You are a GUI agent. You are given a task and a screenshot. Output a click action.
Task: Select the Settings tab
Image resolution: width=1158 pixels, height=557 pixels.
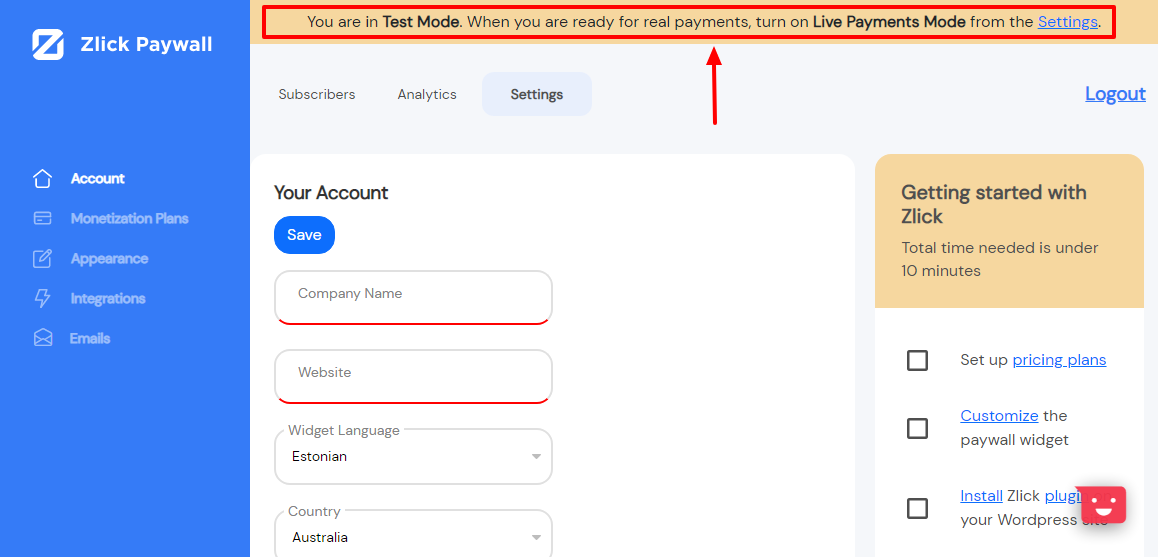pos(537,95)
